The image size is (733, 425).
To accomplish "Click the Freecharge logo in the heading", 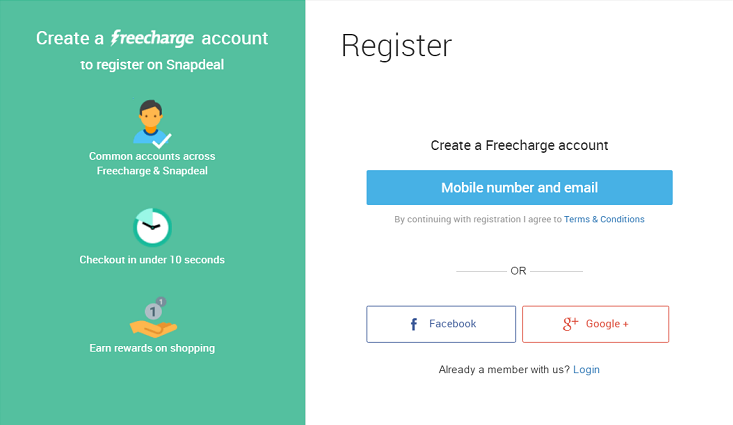I will [x=152, y=38].
